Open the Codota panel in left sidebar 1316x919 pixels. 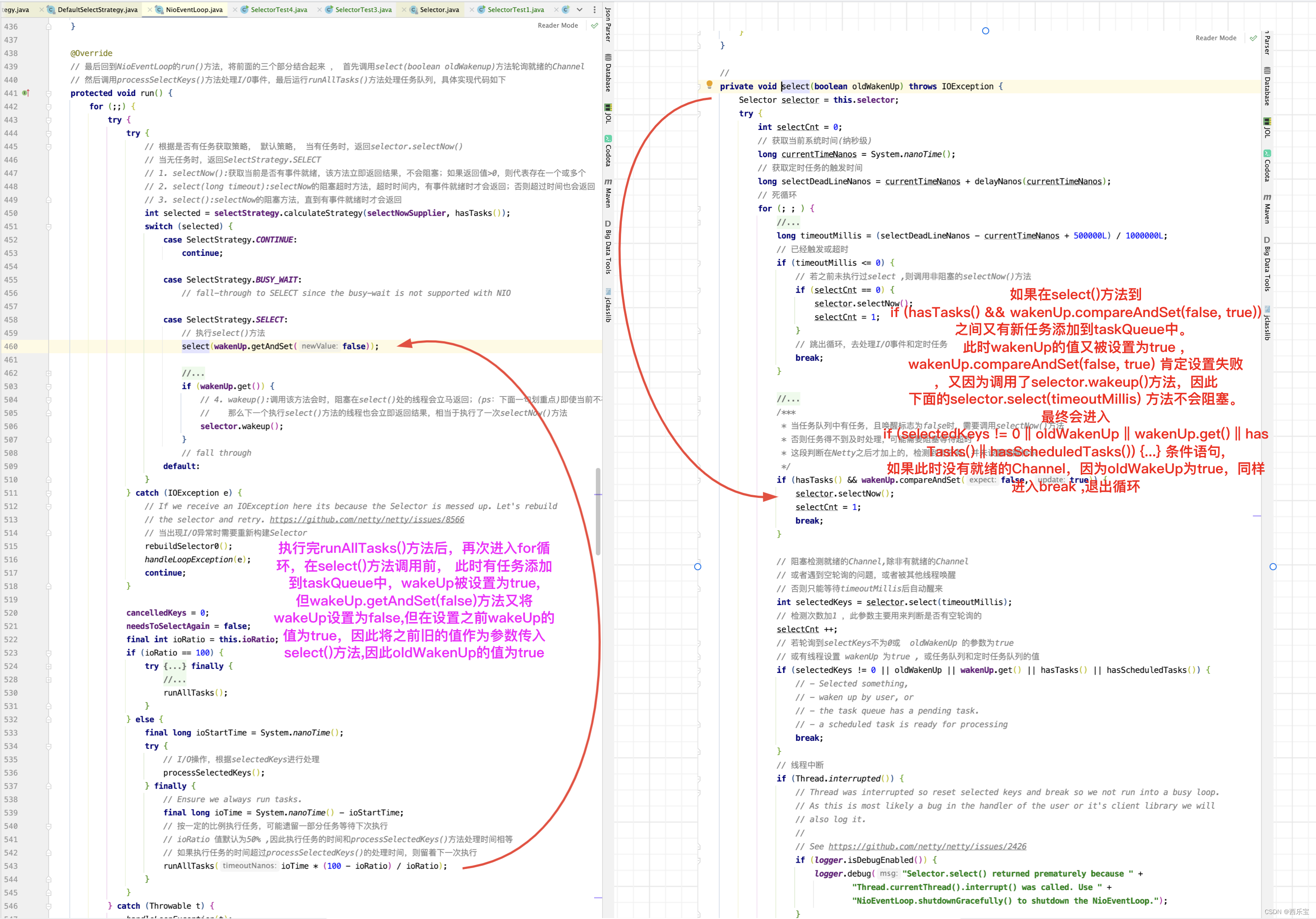pos(608,151)
